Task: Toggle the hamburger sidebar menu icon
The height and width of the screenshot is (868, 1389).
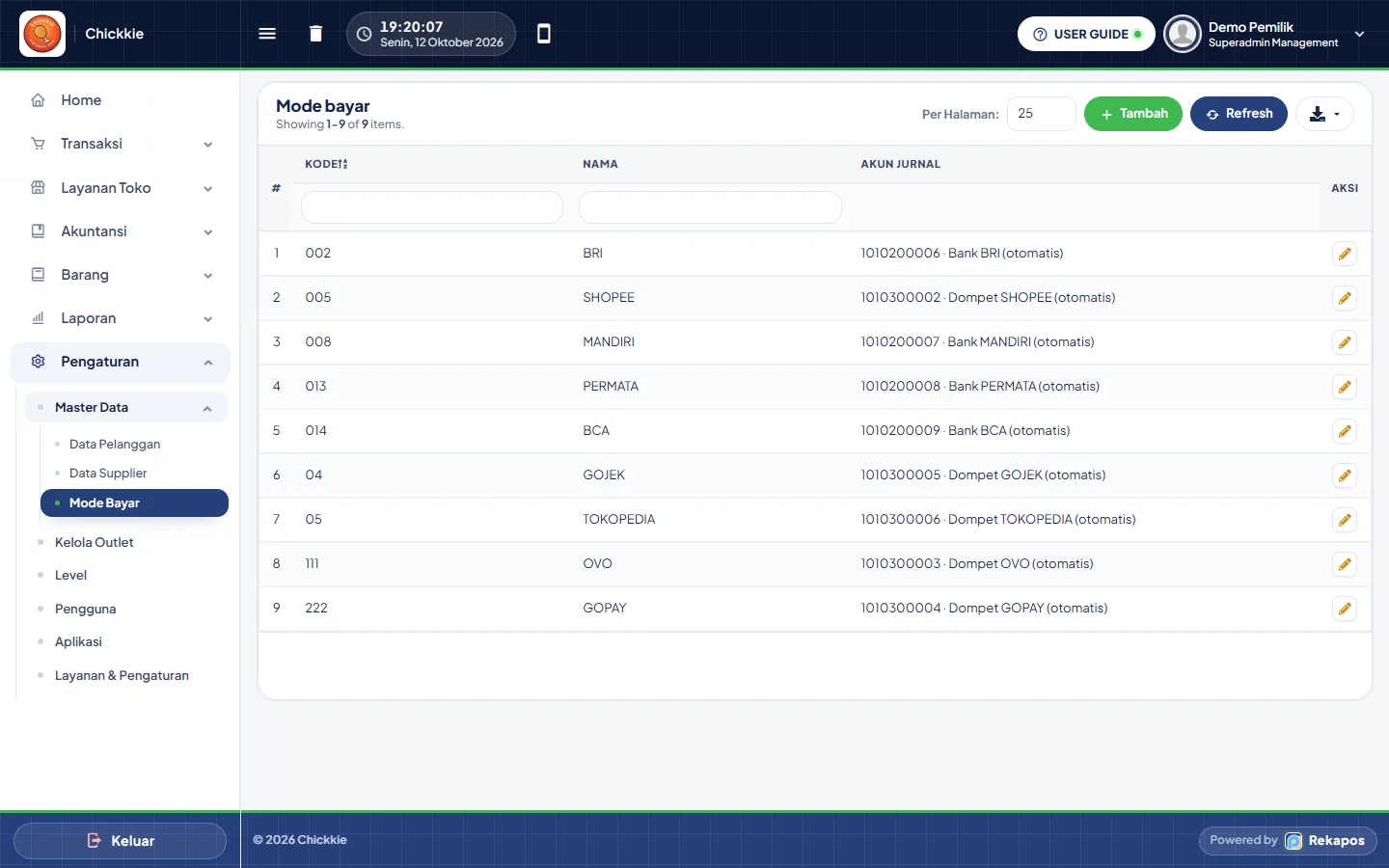Action: (267, 34)
